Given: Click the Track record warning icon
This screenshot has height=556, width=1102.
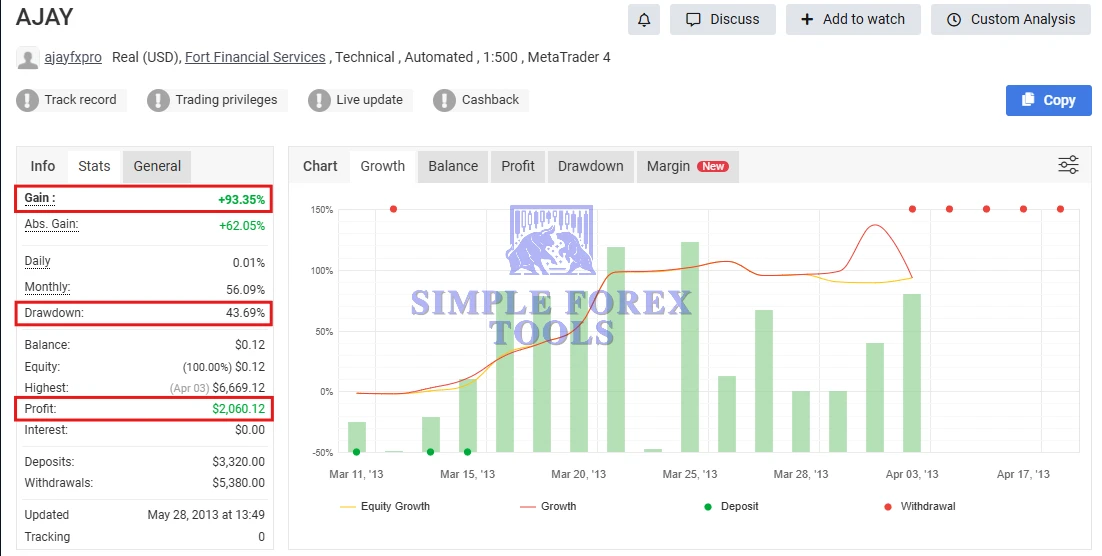Looking at the screenshot, I should tap(27, 101).
